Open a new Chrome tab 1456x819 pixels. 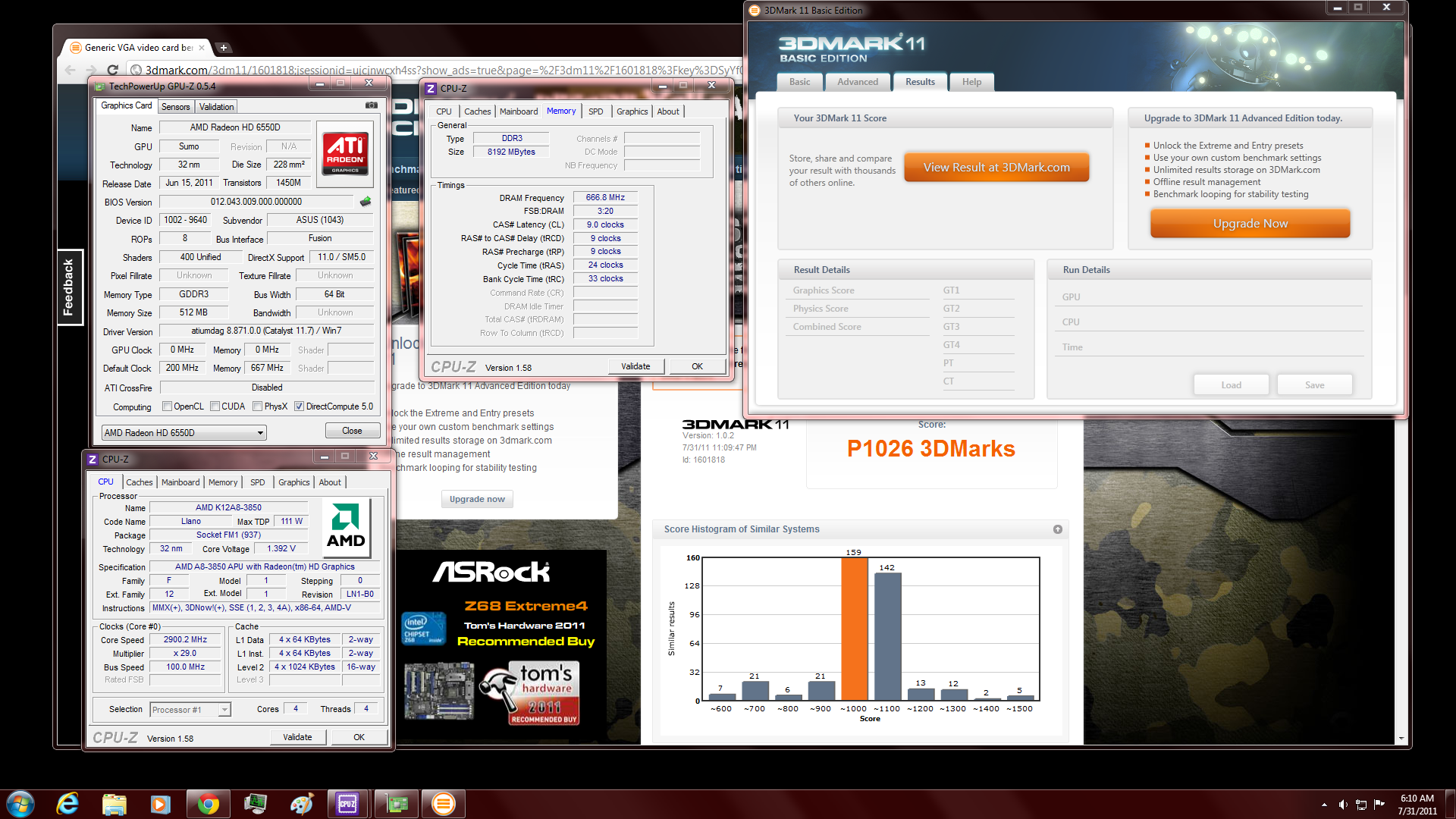coord(224,48)
